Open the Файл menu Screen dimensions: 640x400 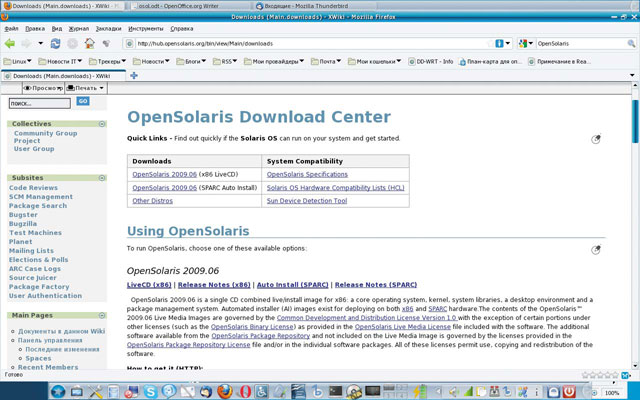click(x=11, y=29)
